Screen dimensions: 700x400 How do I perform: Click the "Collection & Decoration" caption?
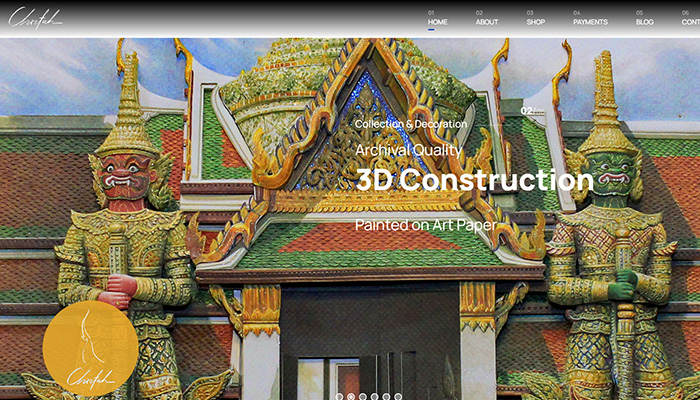pos(411,124)
